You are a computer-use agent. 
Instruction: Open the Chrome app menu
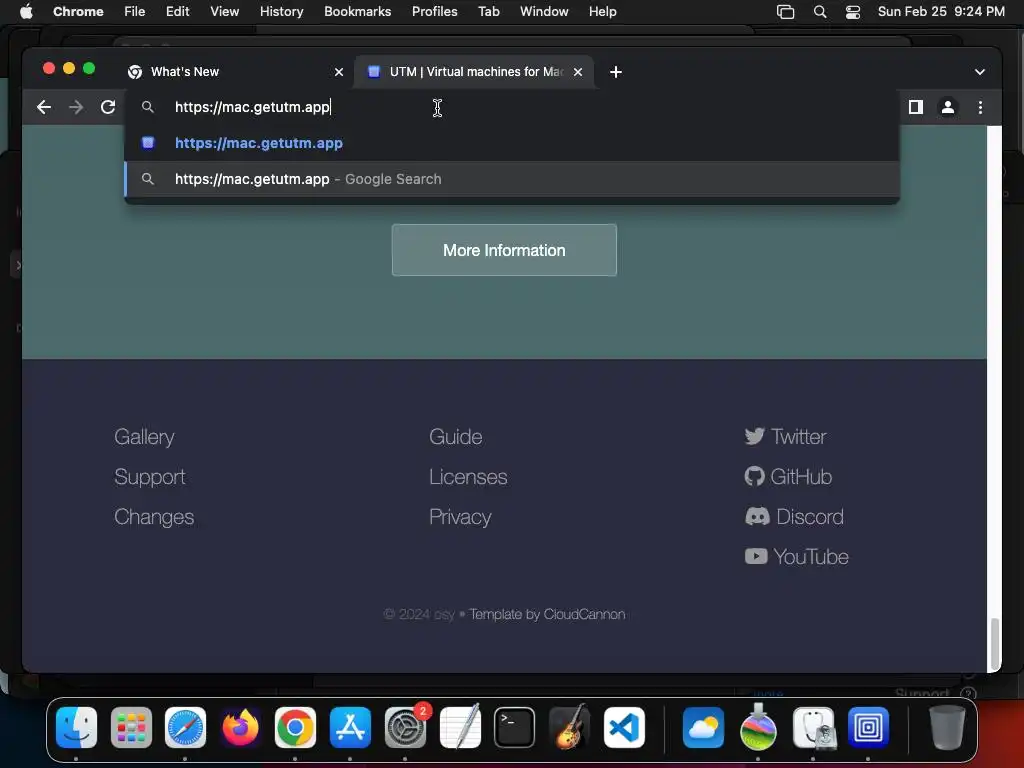pos(78,12)
